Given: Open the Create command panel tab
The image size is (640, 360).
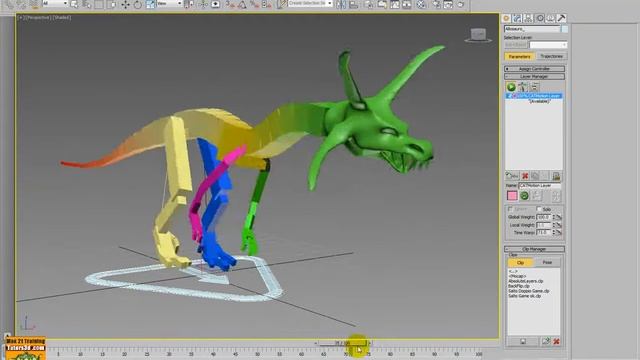Looking at the screenshot, I should point(506,18).
